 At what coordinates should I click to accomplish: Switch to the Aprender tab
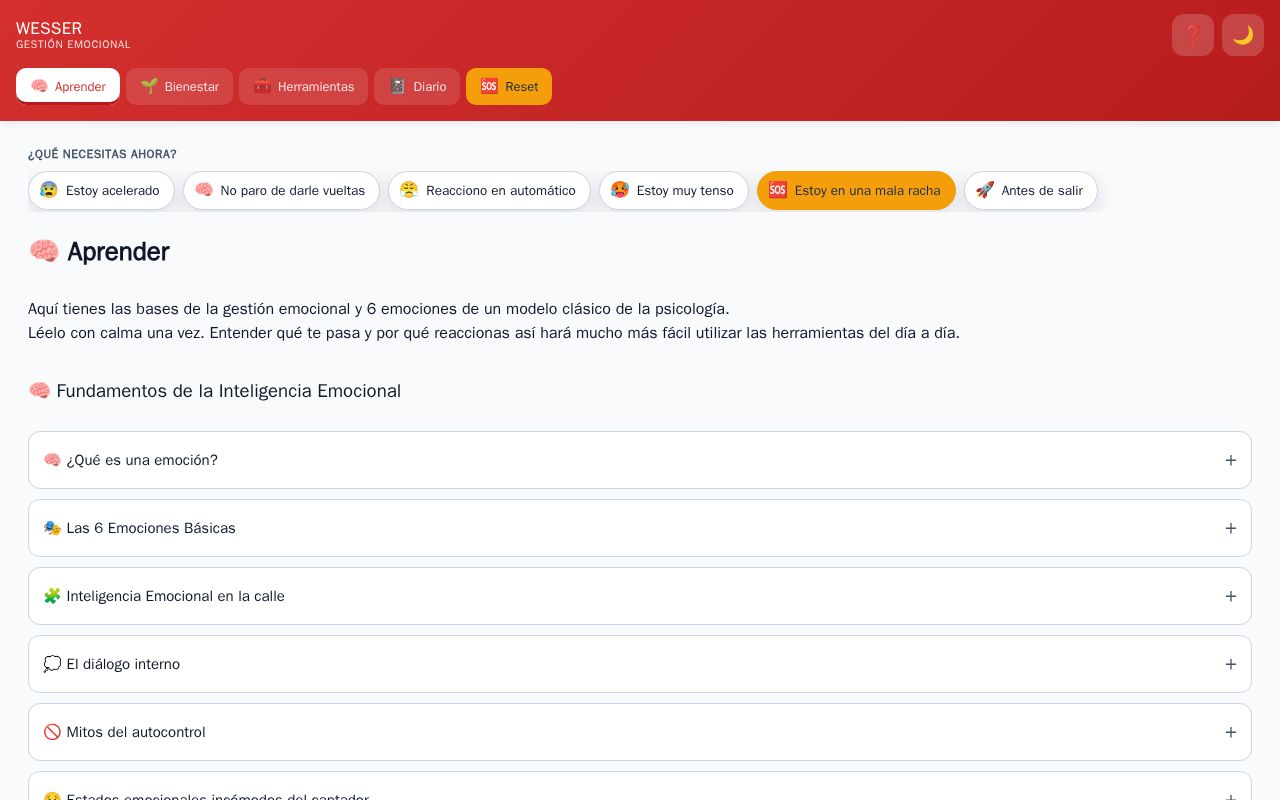point(68,86)
